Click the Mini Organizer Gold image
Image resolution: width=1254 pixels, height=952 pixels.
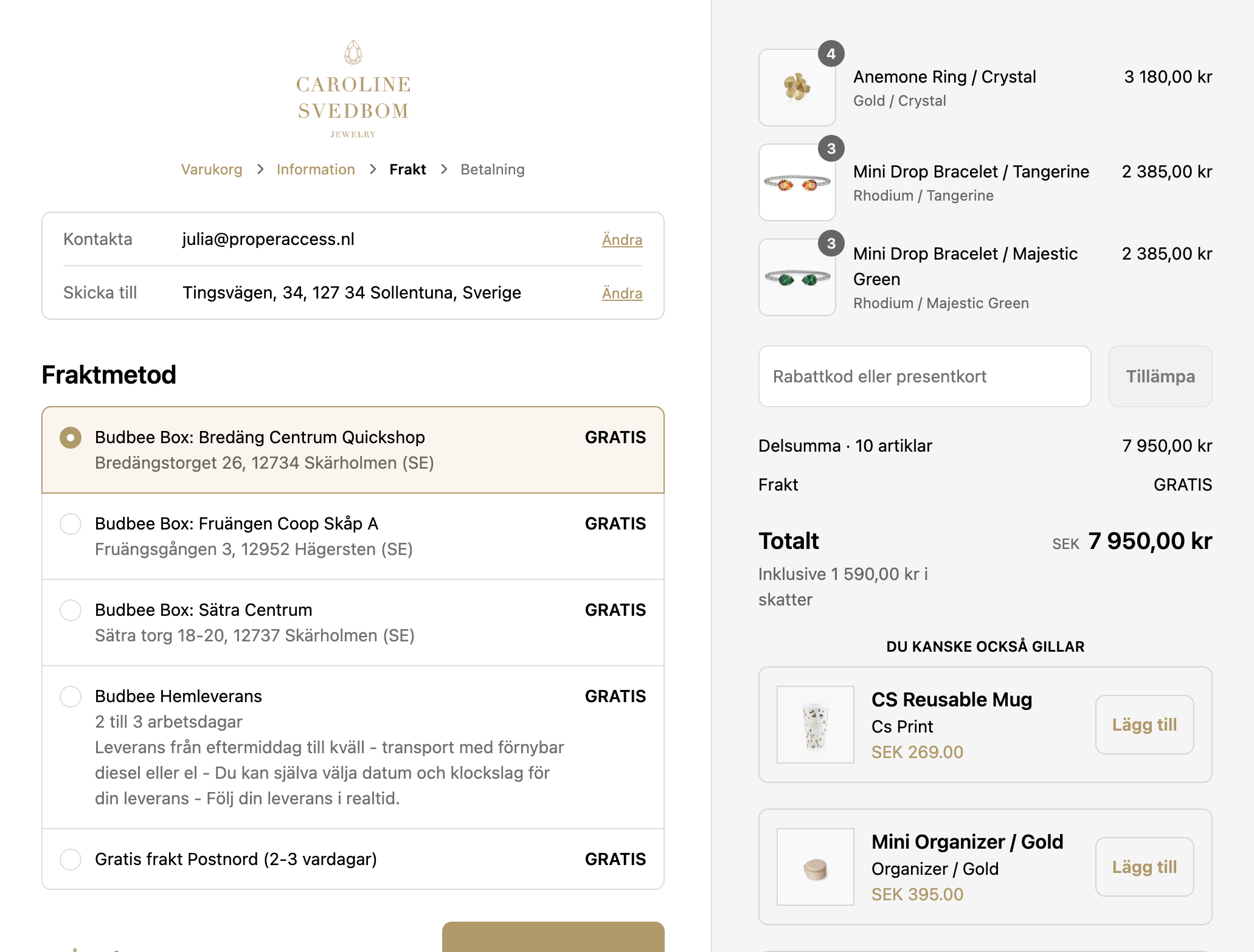pos(815,867)
